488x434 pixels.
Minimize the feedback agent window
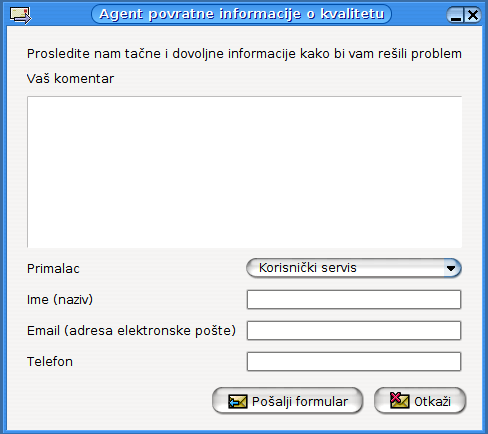pos(455,15)
